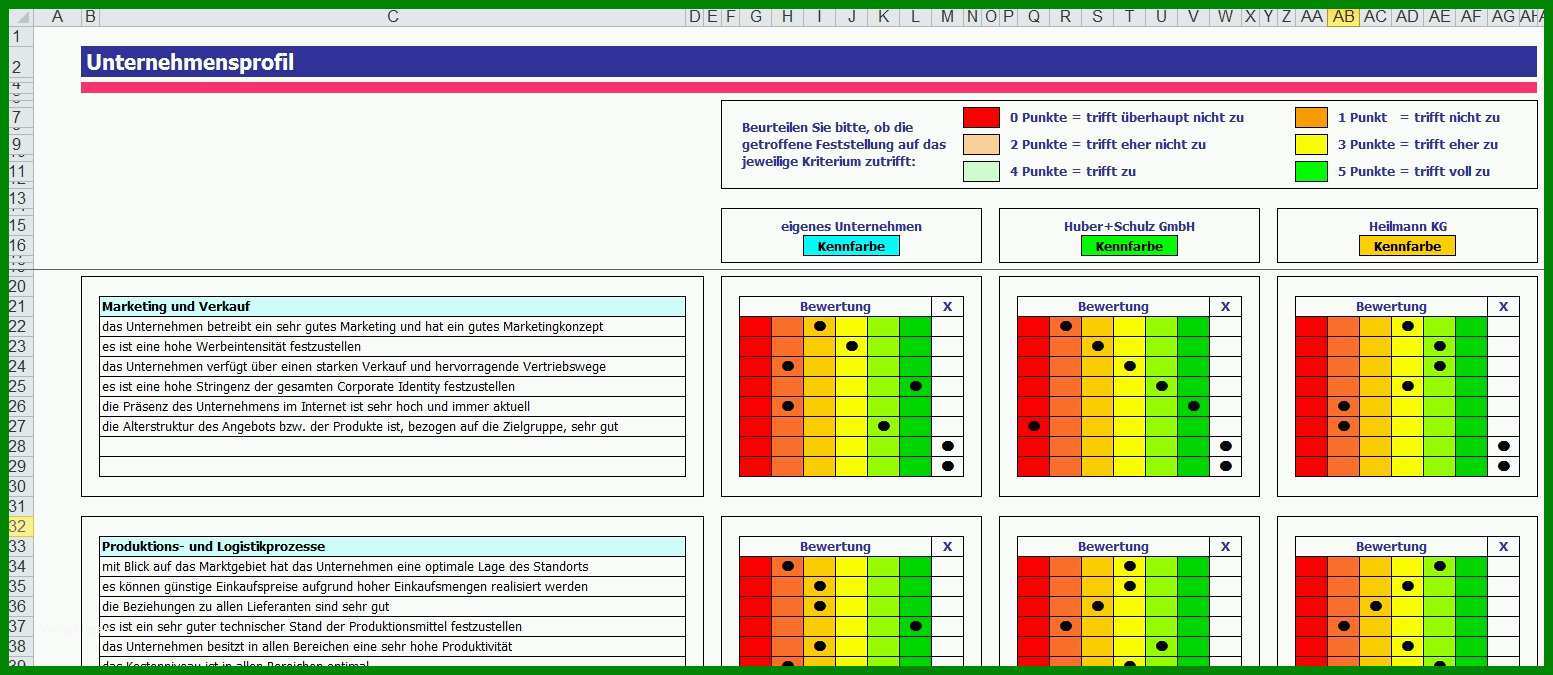Select the highlighted AB column header

[x=1344, y=16]
